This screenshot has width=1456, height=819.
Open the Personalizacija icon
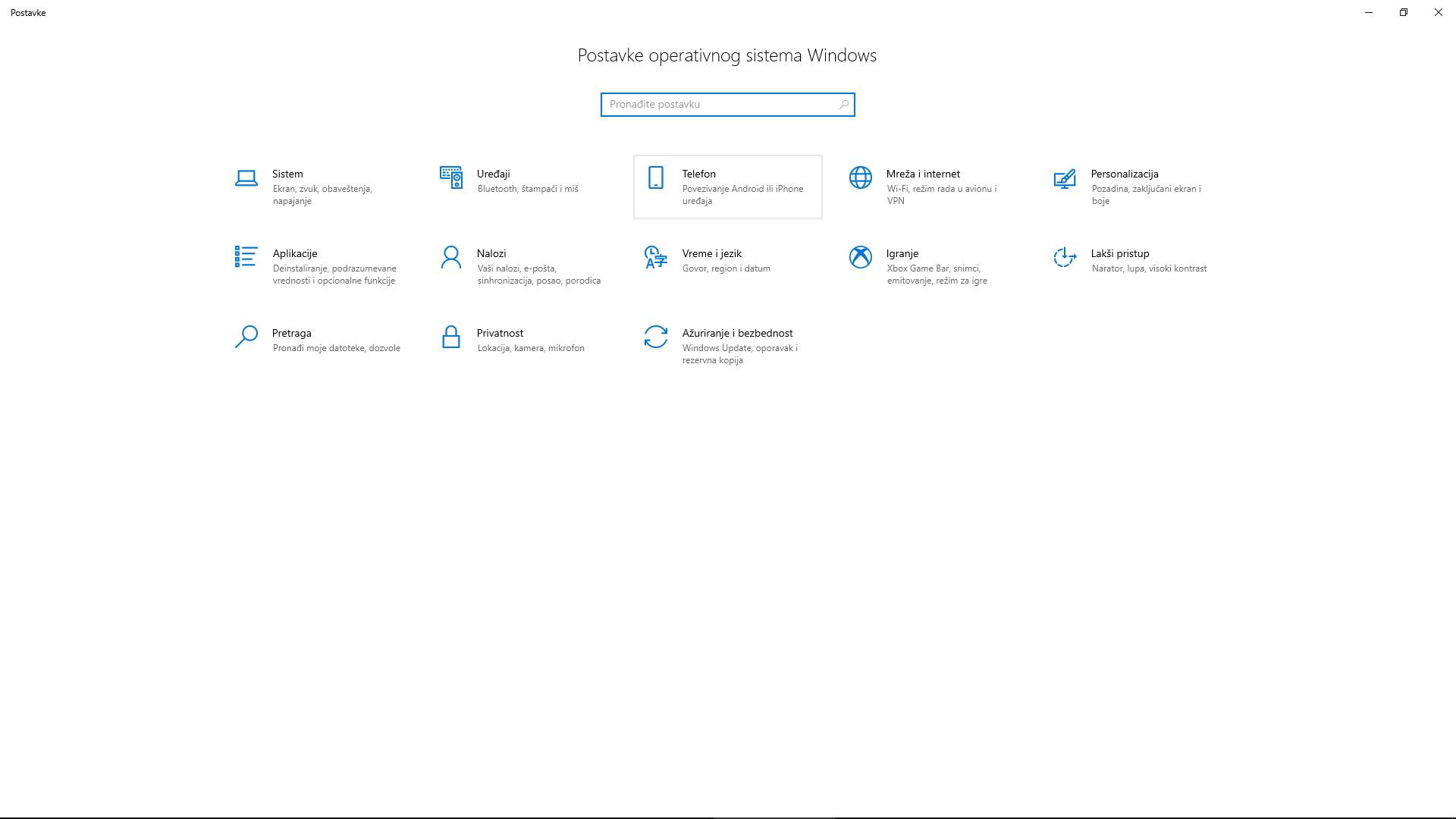pyautogui.click(x=1065, y=180)
